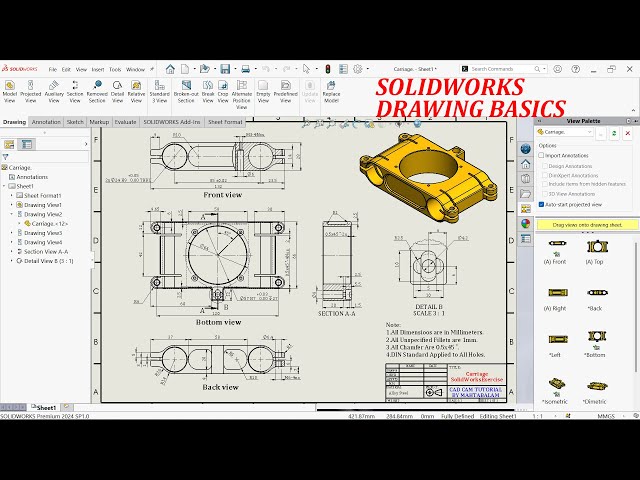
Task: Collapse the Drawing View2 node
Action: 12,214
